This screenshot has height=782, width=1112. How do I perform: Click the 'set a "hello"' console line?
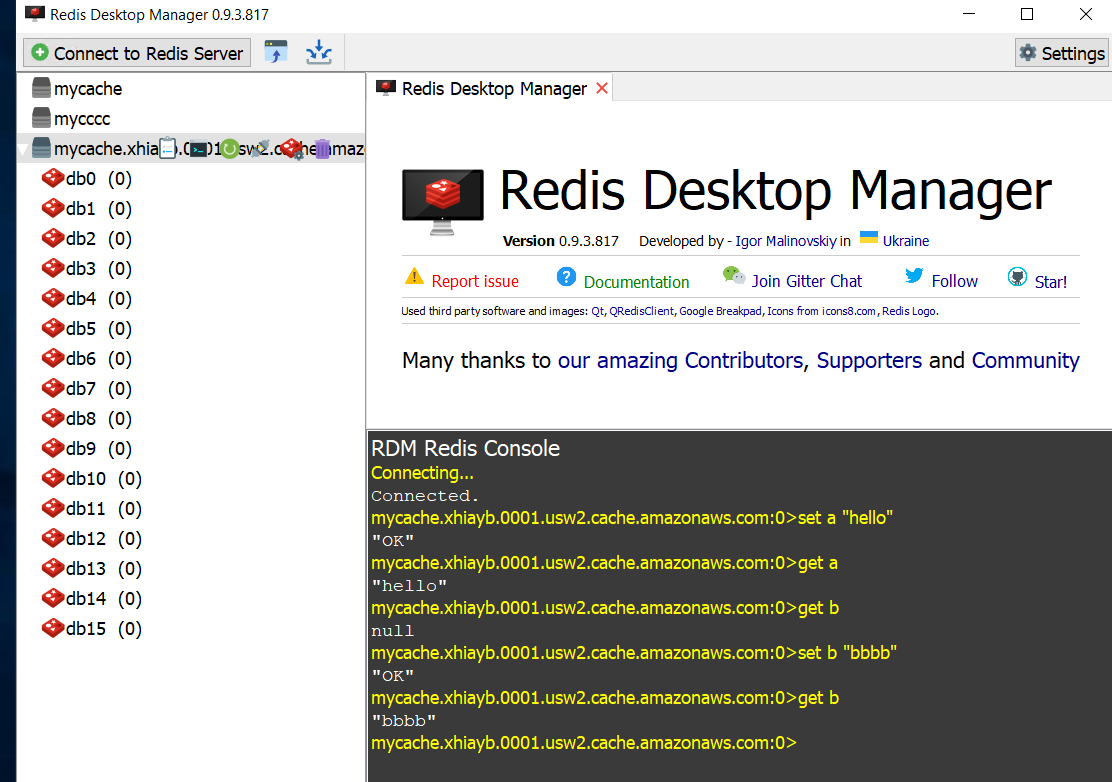coord(632,518)
